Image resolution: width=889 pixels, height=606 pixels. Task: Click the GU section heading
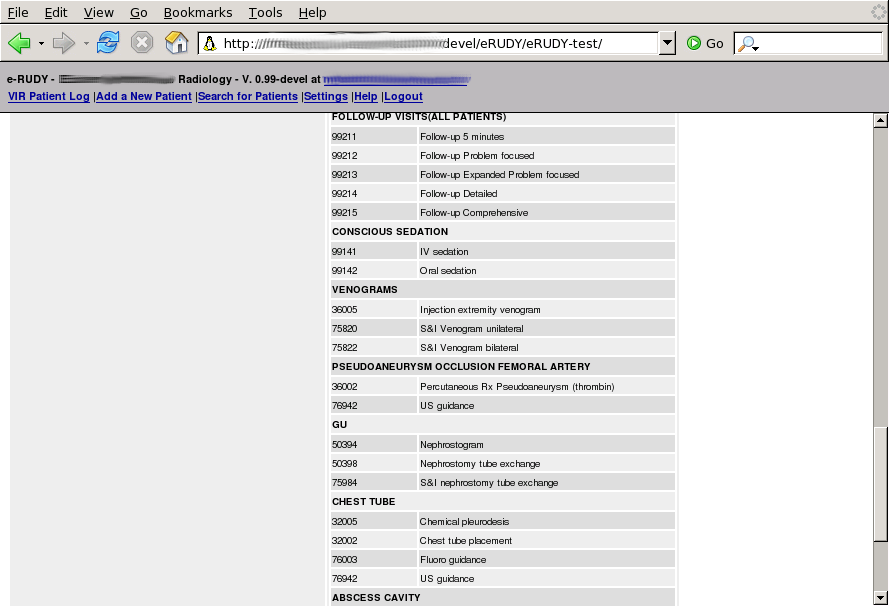(x=340, y=425)
